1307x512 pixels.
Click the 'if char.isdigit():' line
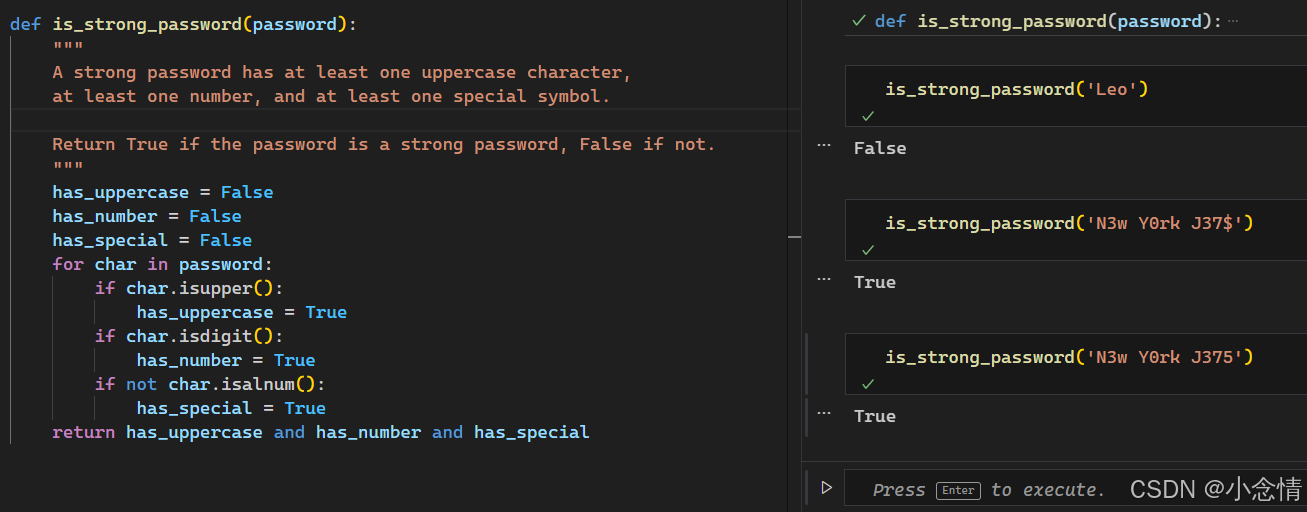pyautogui.click(x=189, y=336)
